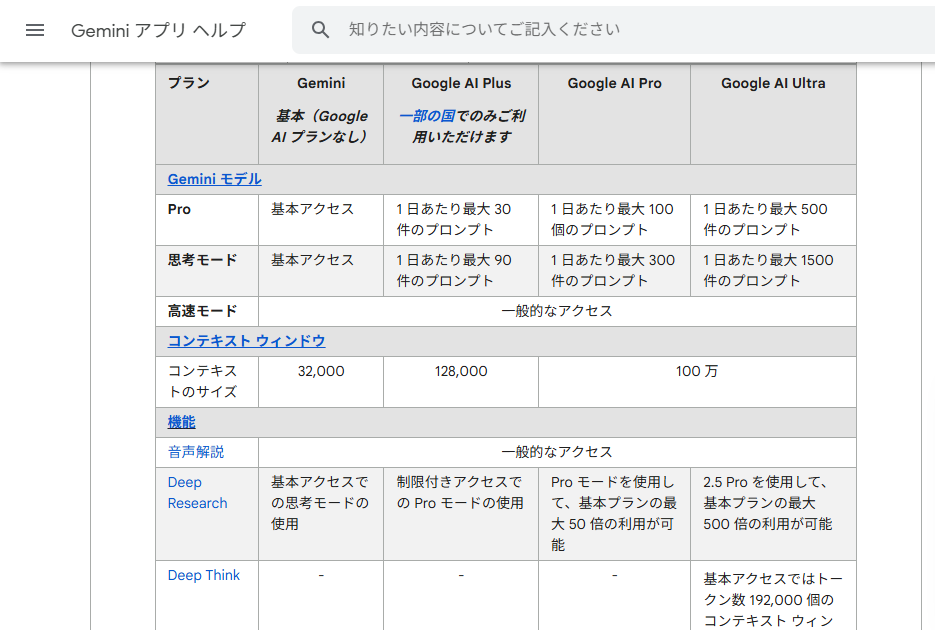Click the Google AI Ultra column header
The image size is (935, 630).
click(x=773, y=83)
